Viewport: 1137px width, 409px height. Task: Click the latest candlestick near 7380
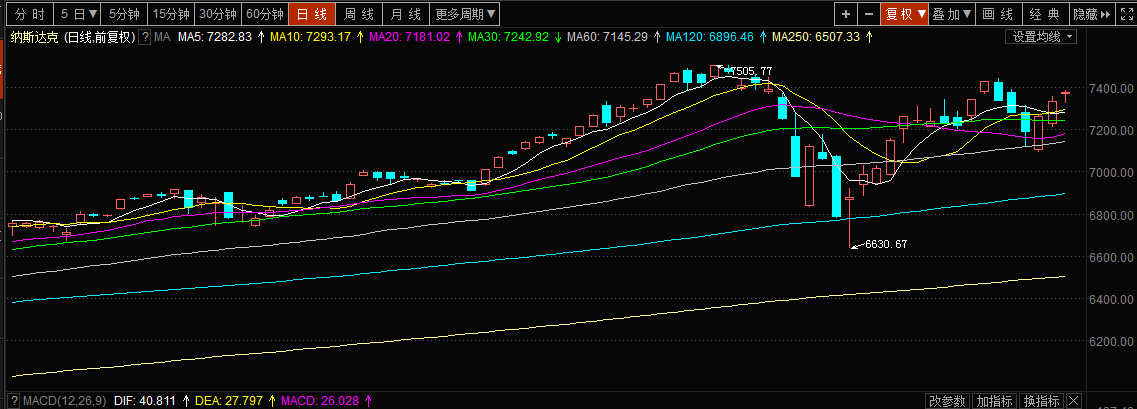coord(1066,93)
